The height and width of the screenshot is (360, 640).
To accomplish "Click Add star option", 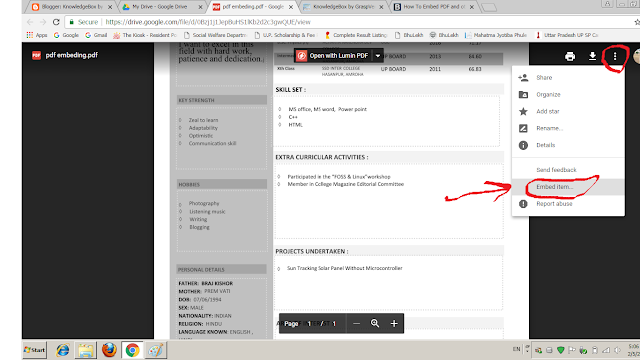I will 568,111.
